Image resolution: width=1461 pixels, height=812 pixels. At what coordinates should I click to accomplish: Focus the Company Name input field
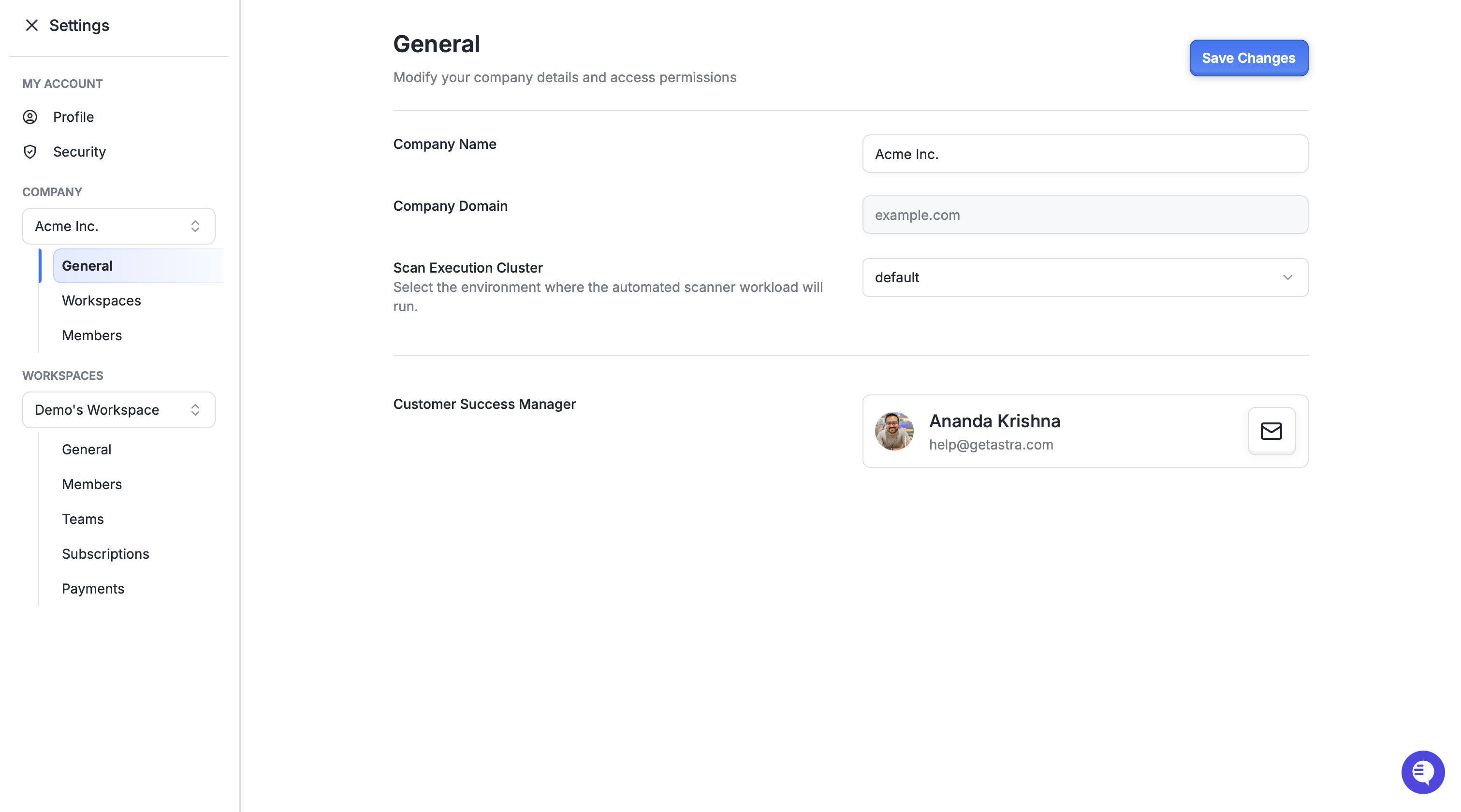[x=1085, y=154]
